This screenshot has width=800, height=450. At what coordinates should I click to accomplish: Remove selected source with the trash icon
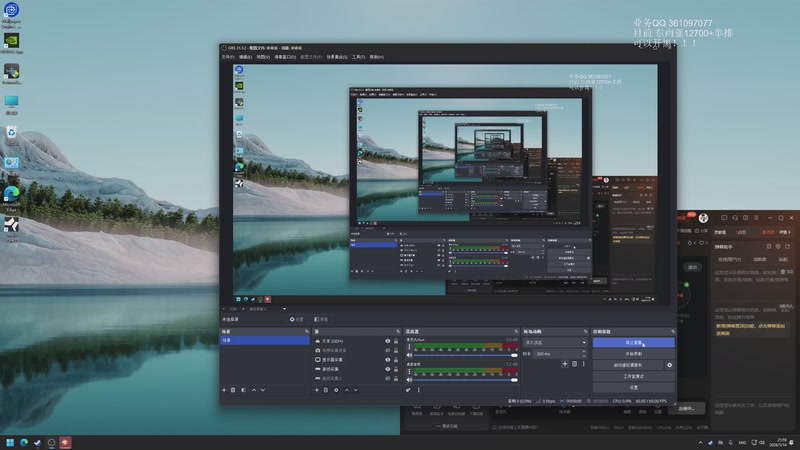(326, 390)
